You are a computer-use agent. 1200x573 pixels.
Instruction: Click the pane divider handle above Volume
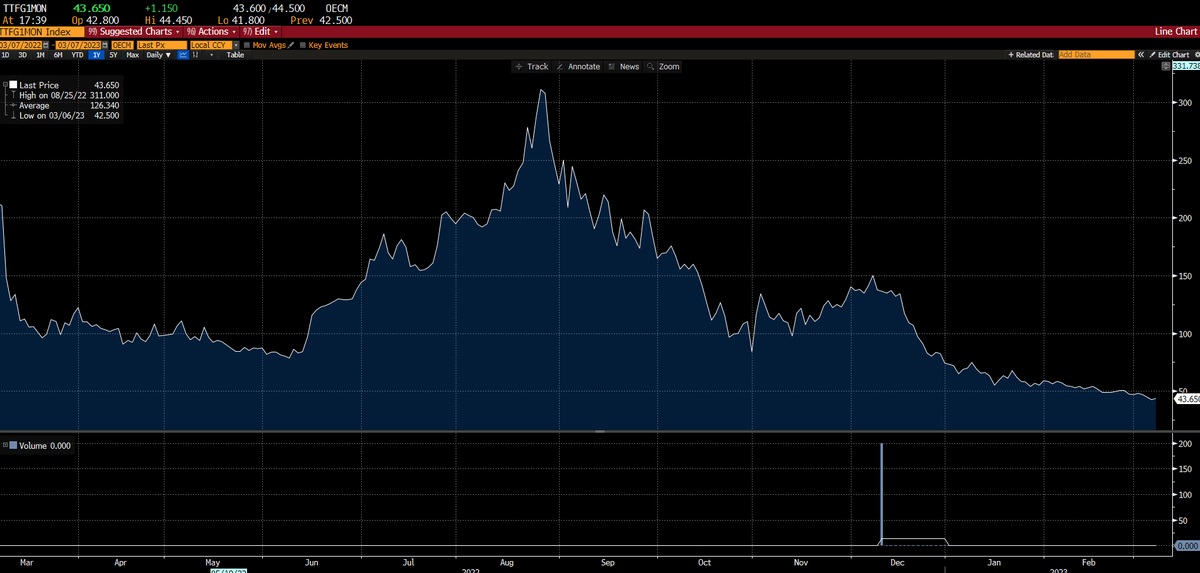click(x=600, y=432)
